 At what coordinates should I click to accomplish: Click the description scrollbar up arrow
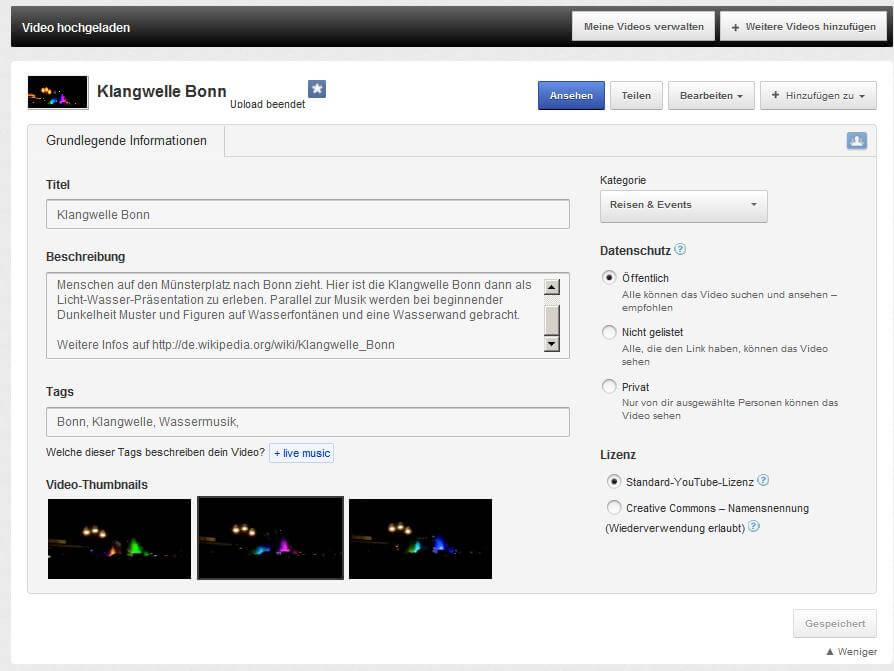click(x=551, y=287)
